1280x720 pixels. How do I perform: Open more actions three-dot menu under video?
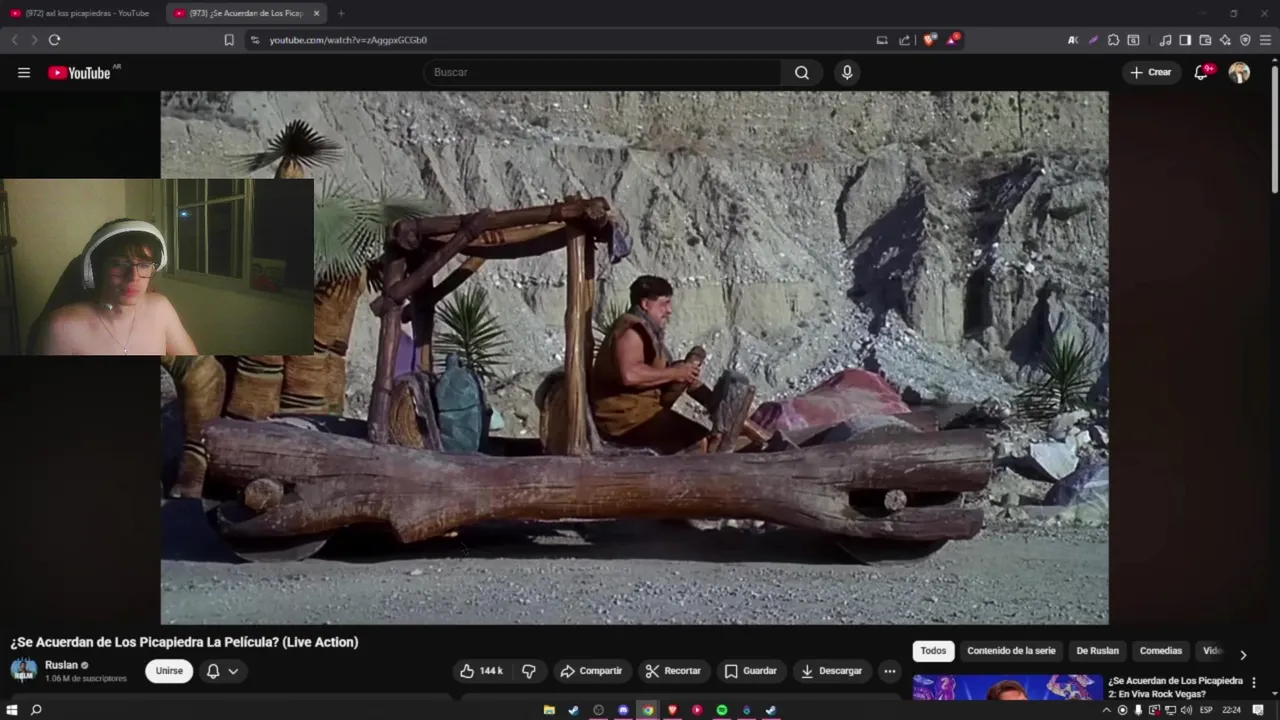pyautogui.click(x=890, y=671)
